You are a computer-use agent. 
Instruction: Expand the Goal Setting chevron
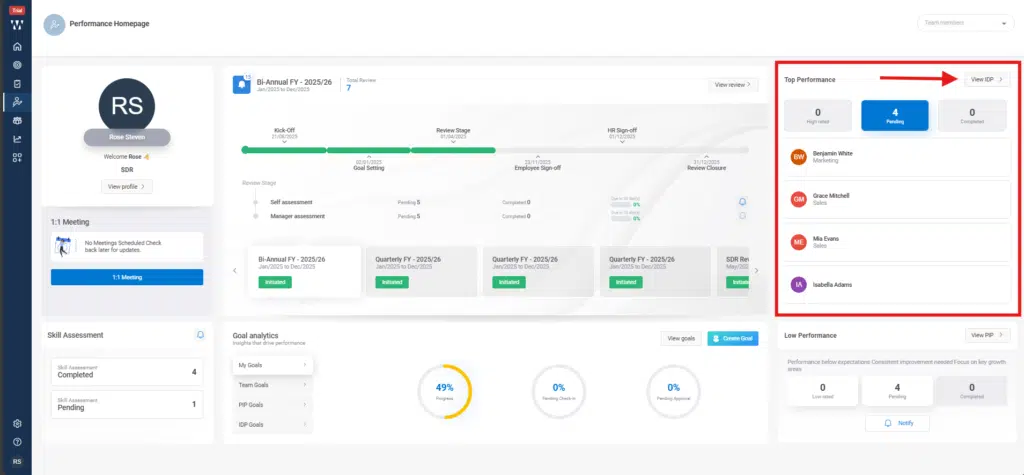(369, 157)
